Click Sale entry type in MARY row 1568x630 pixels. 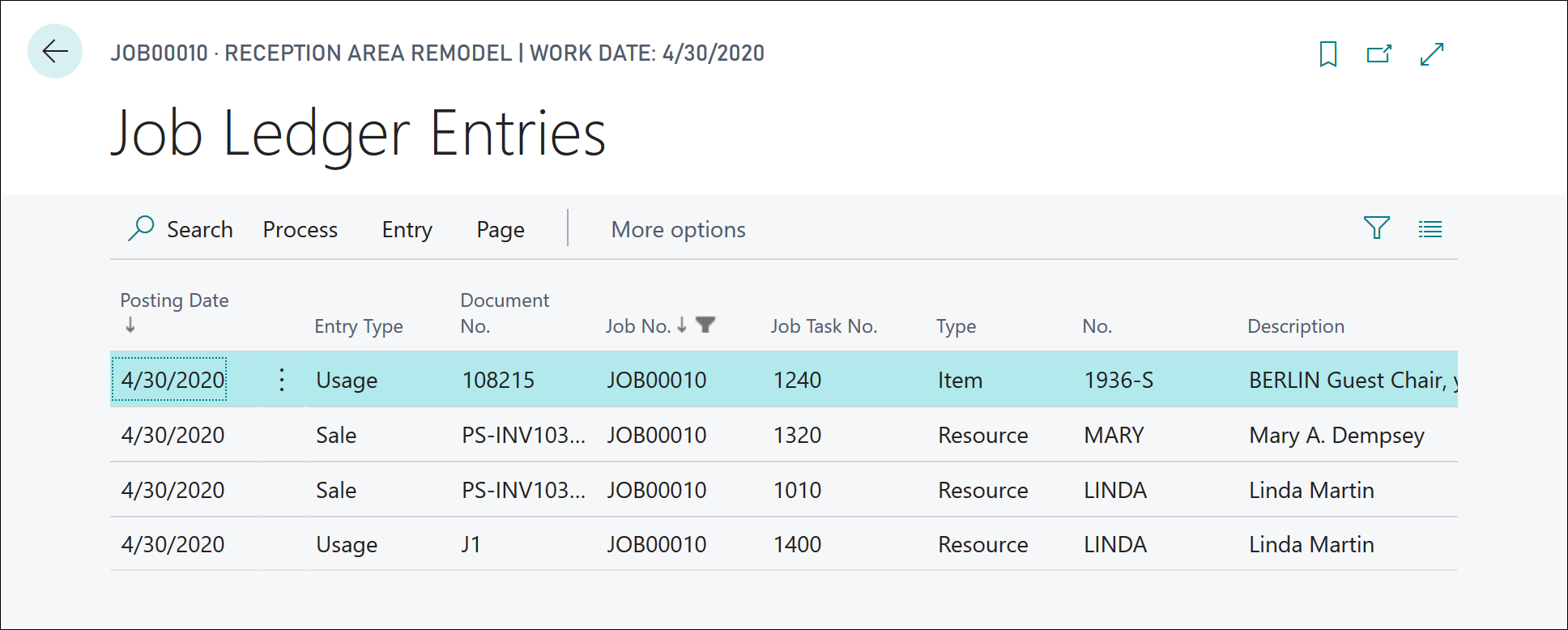(x=336, y=435)
